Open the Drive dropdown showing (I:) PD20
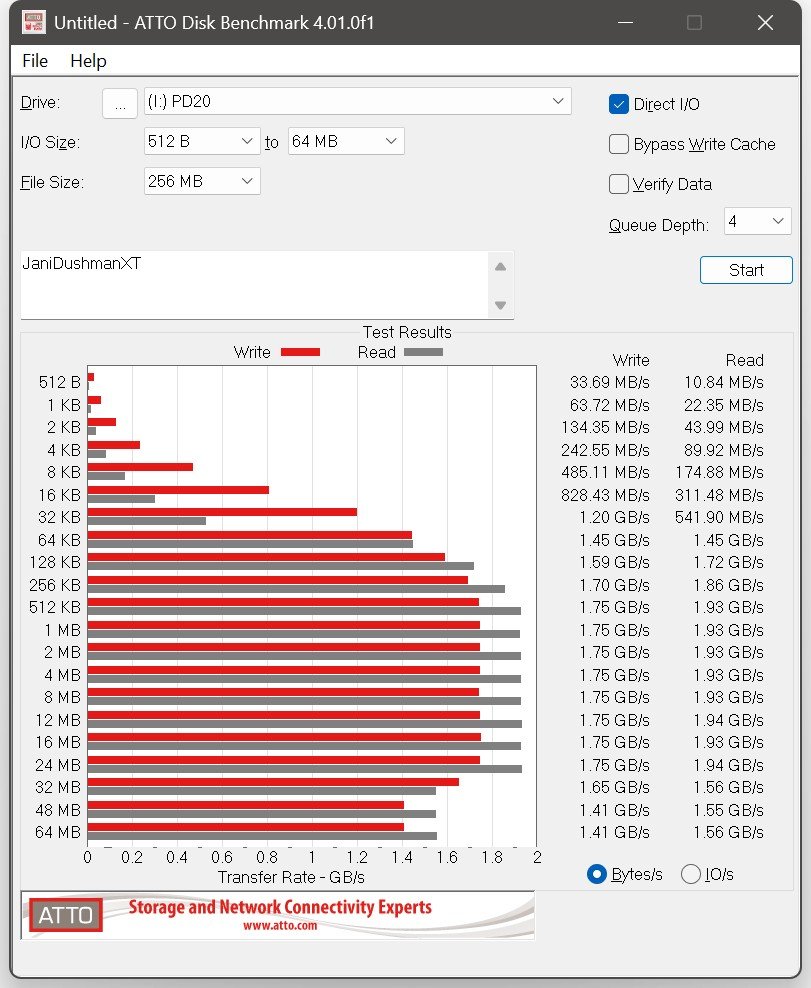Viewport: 811px width, 988px height. (357, 101)
